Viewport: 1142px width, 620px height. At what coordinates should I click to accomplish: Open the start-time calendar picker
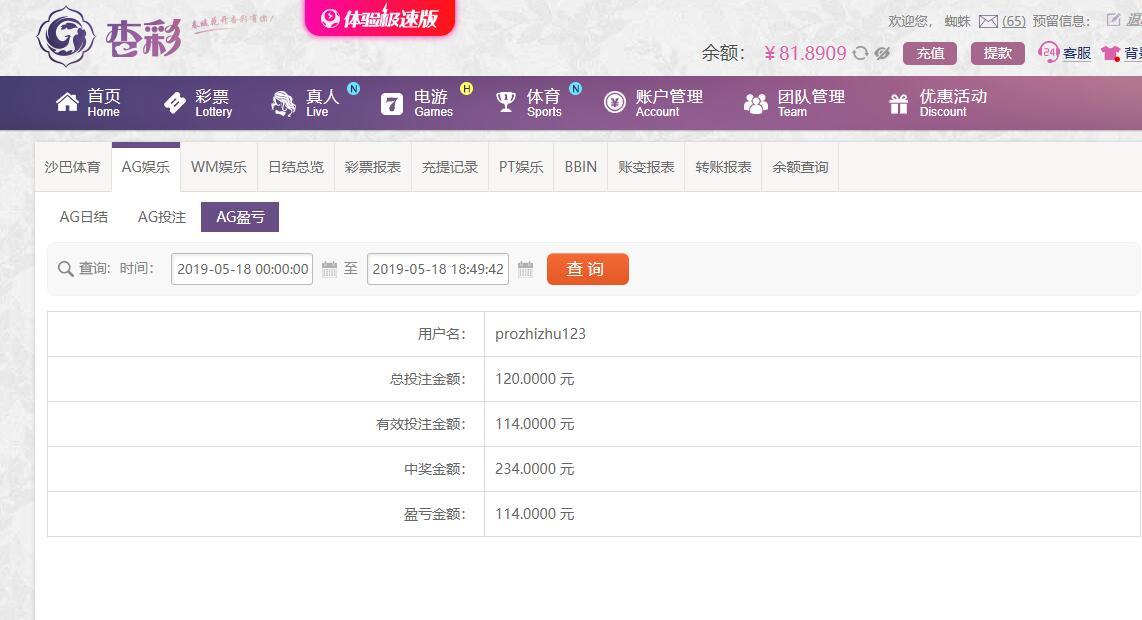[x=329, y=270]
